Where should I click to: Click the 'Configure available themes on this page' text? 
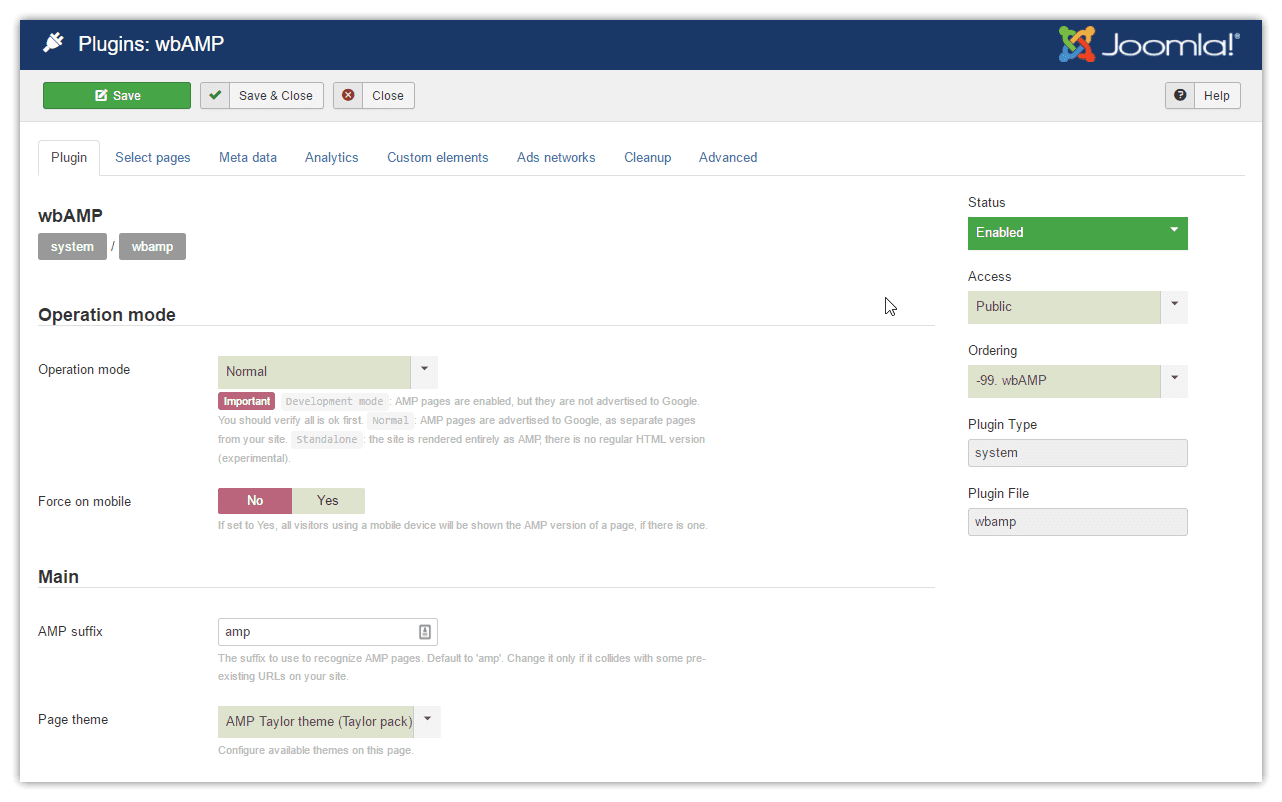(x=316, y=750)
